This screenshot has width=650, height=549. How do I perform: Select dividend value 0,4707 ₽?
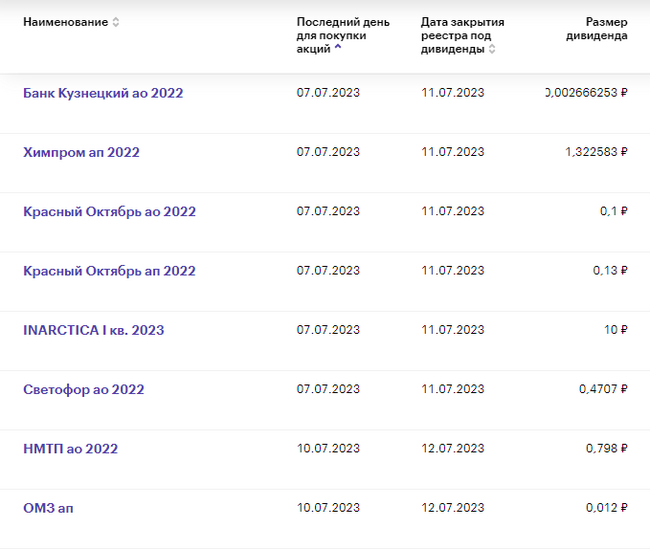(x=603, y=389)
